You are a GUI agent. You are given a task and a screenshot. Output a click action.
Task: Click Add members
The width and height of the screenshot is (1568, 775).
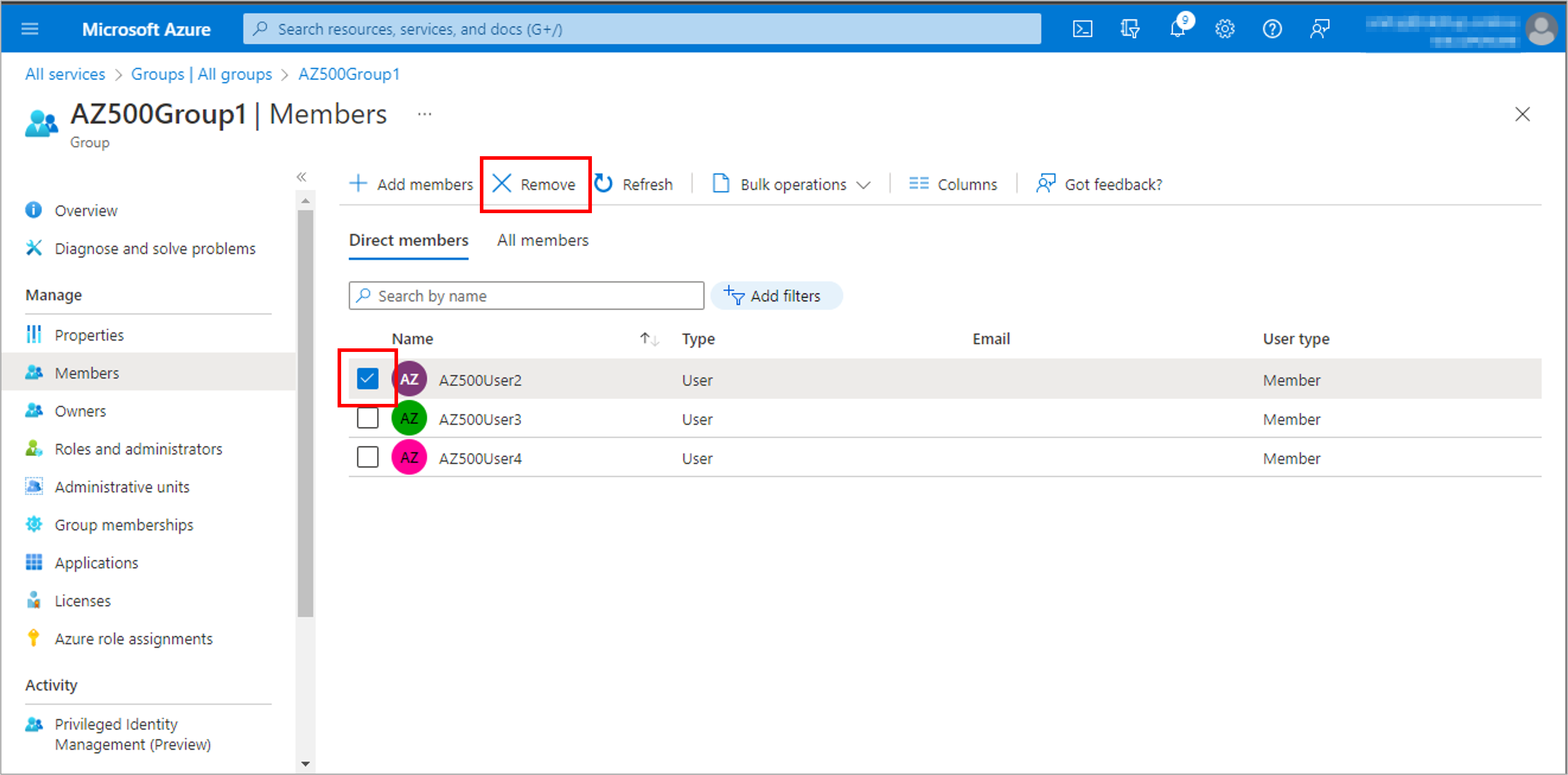click(411, 184)
